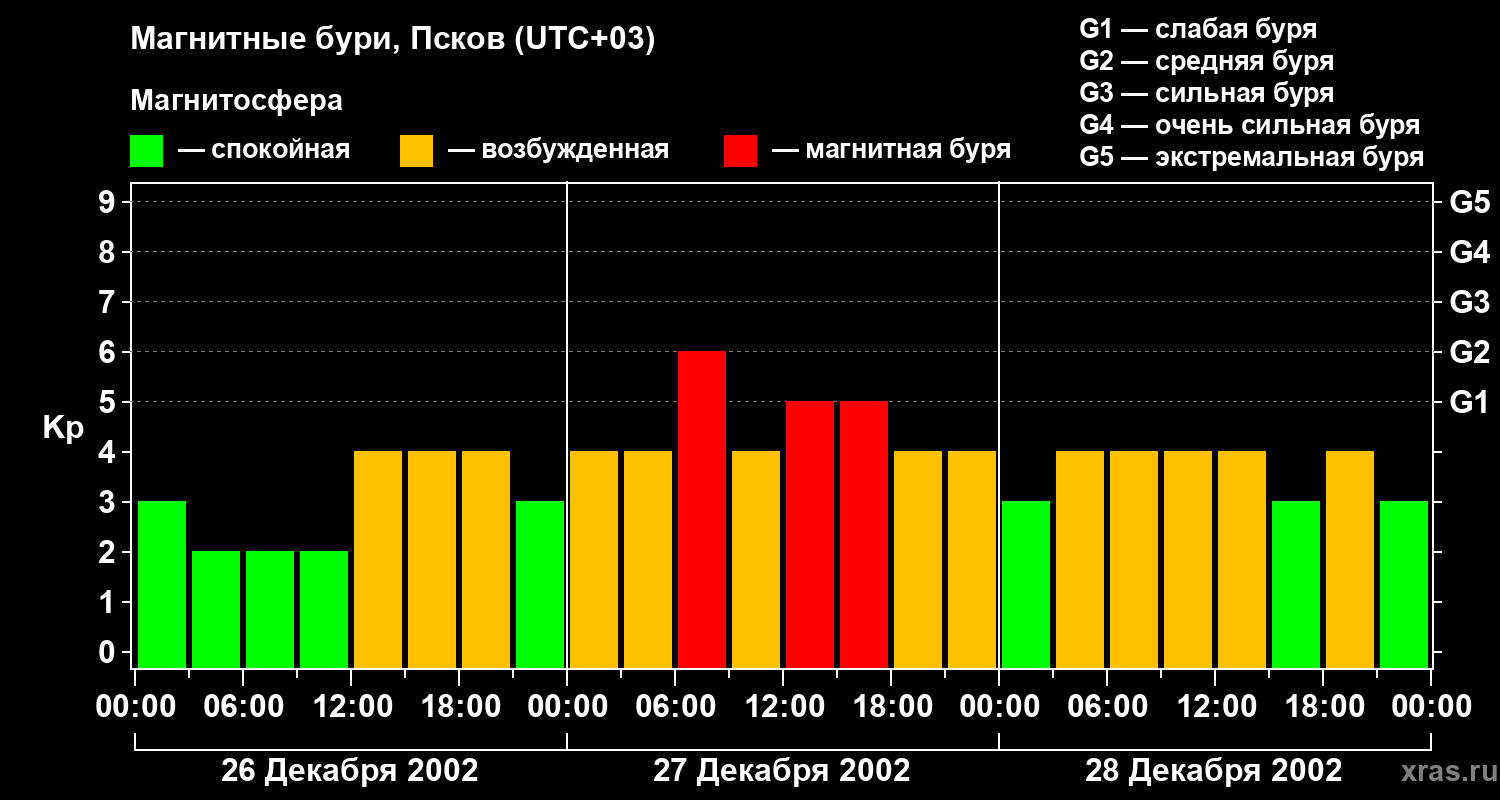The image size is (1500, 800).
Task: Click the 'G1' label on the right axis
Action: [x=1470, y=402]
